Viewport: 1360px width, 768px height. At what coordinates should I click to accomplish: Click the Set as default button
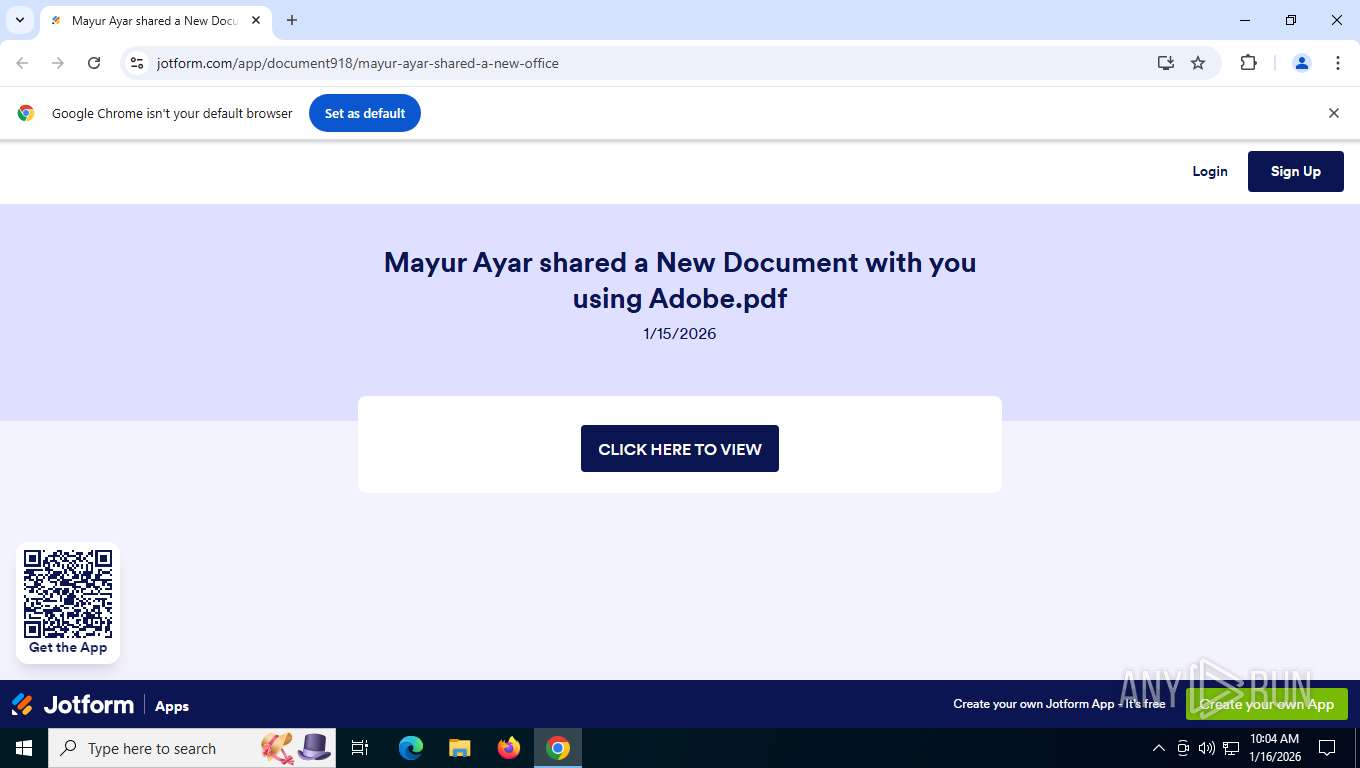(x=365, y=113)
